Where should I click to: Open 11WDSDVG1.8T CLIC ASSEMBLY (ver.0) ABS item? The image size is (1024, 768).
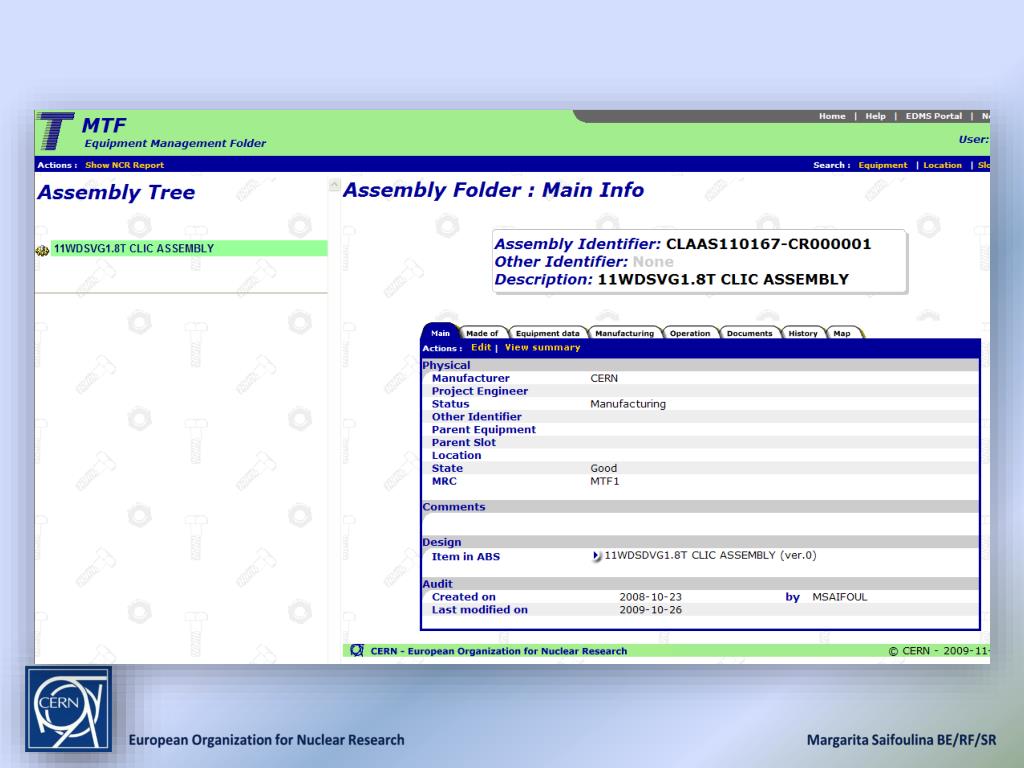[x=710, y=555]
